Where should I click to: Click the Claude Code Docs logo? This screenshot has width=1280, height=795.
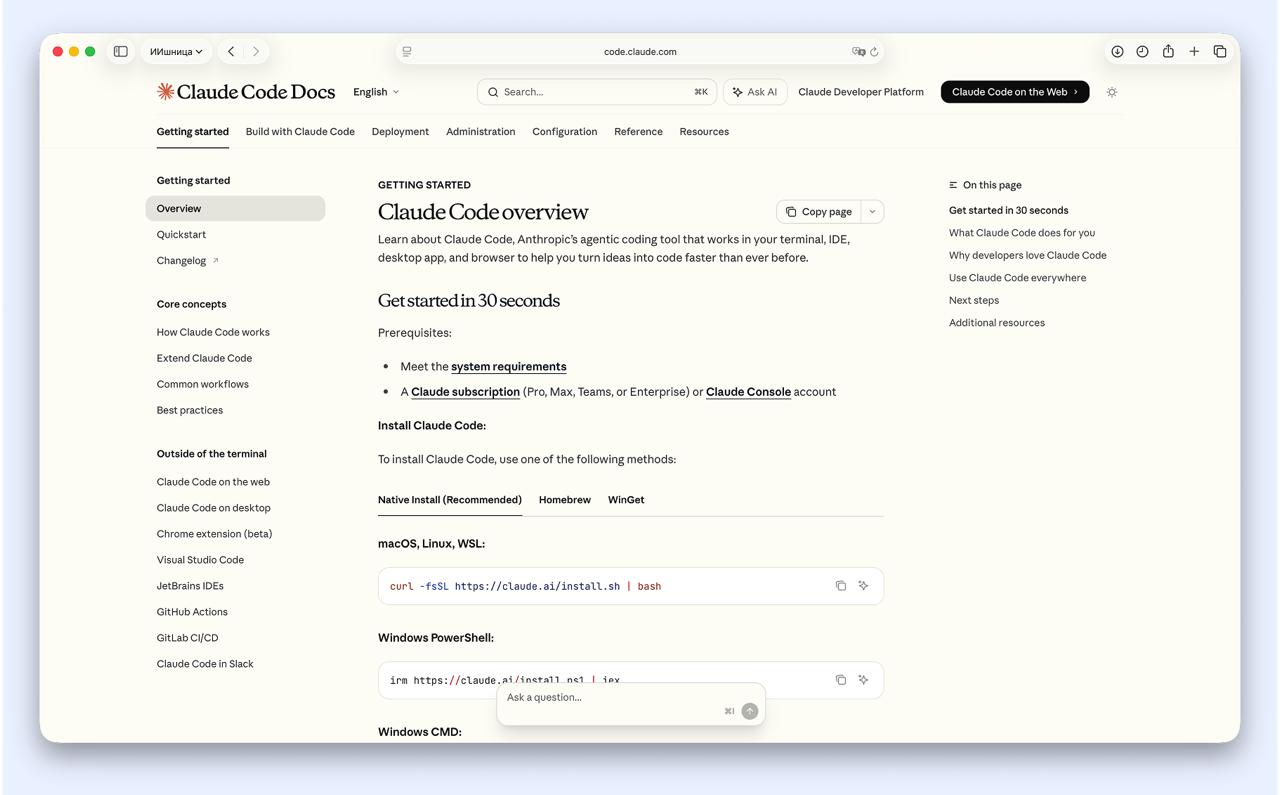[246, 92]
